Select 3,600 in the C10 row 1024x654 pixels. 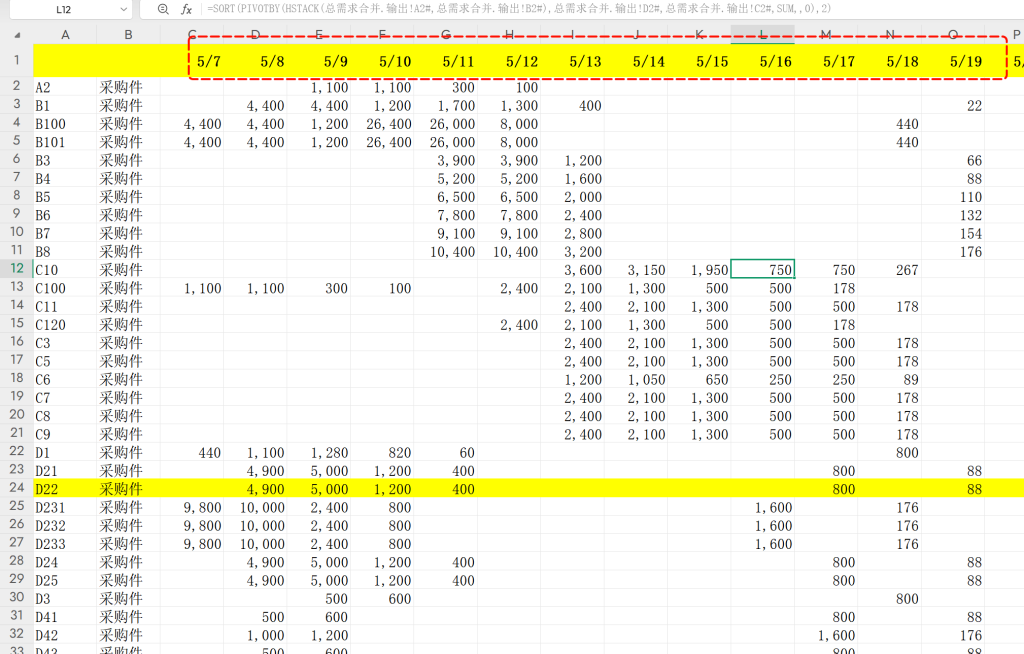coord(572,270)
